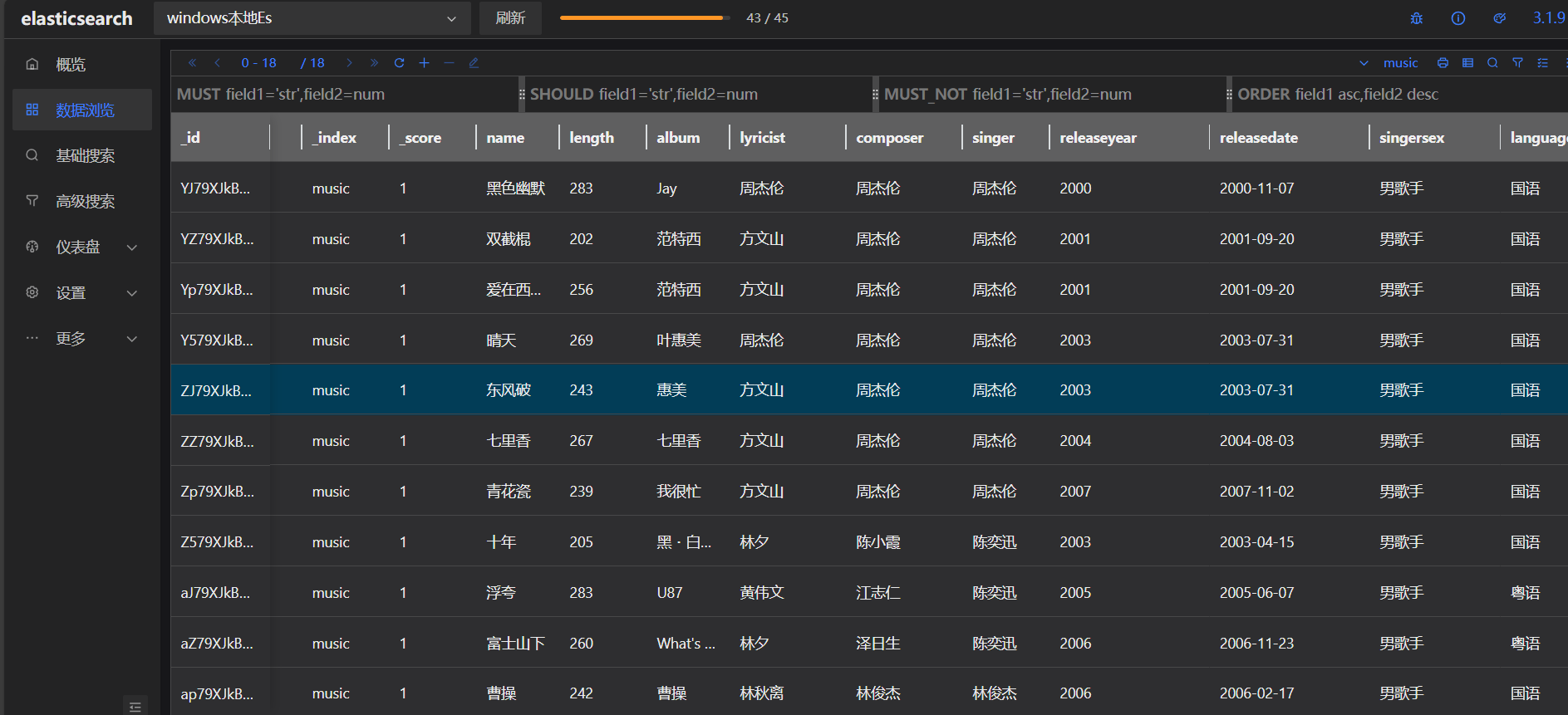Click the song name 青花瓷

509,492
